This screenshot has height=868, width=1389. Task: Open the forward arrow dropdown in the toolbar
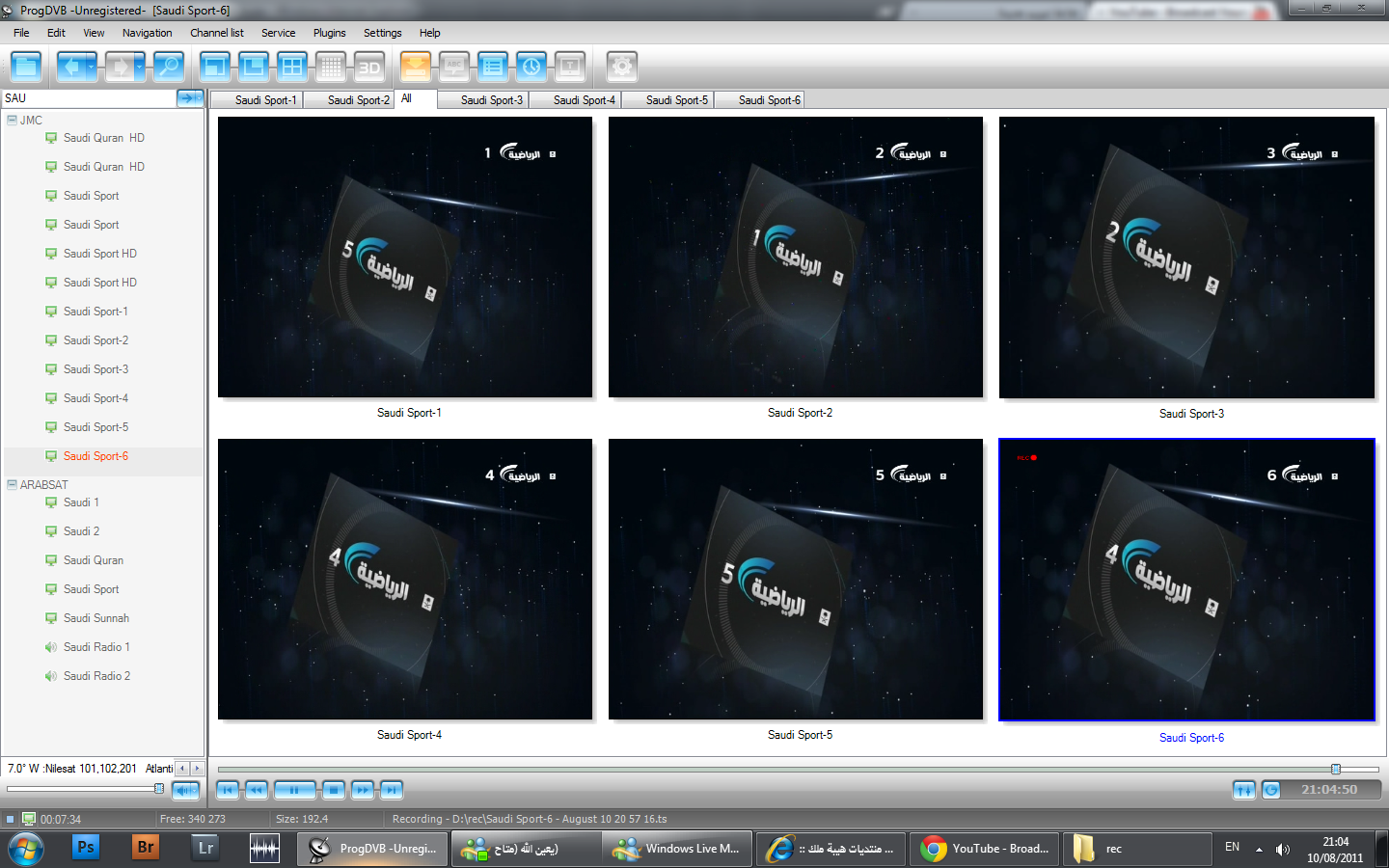(x=140, y=67)
